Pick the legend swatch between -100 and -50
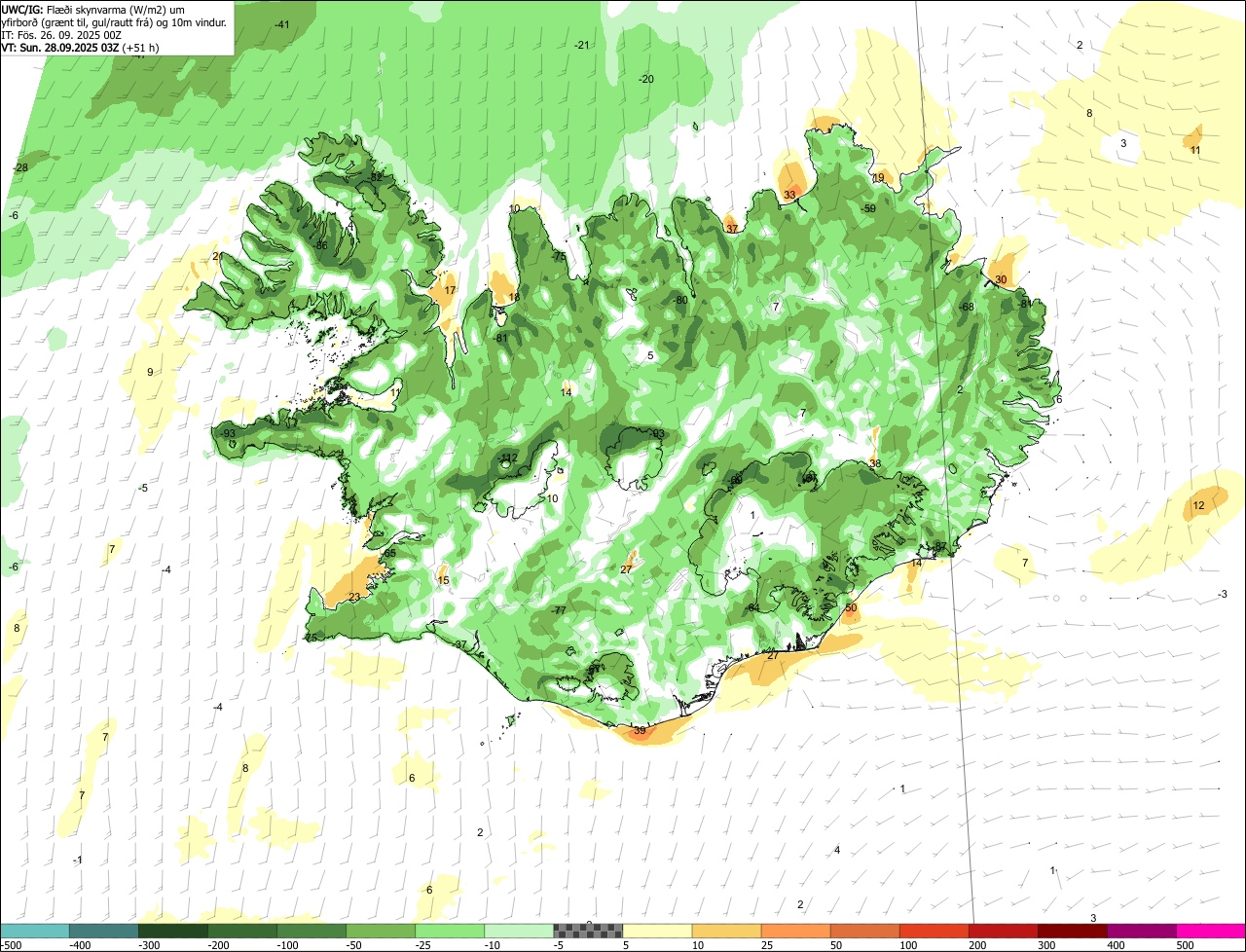Viewport: 1246px width, 952px height. [311, 932]
